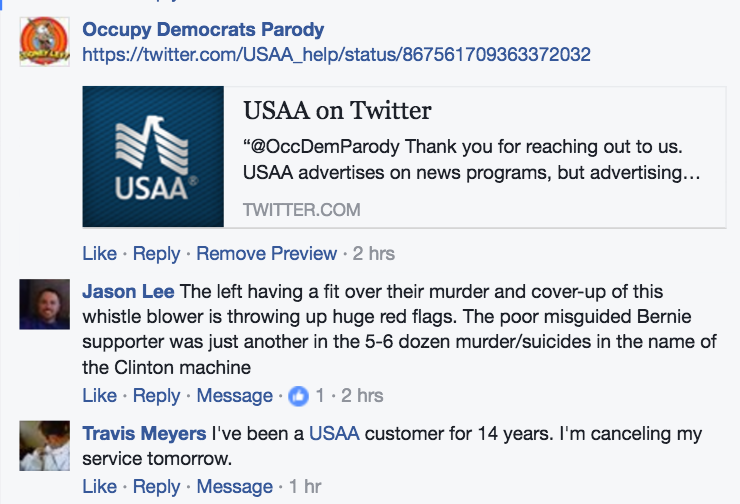Viewport: 740px width, 504px height.
Task: Reply to Jason Lee's comment
Action: coord(156,396)
